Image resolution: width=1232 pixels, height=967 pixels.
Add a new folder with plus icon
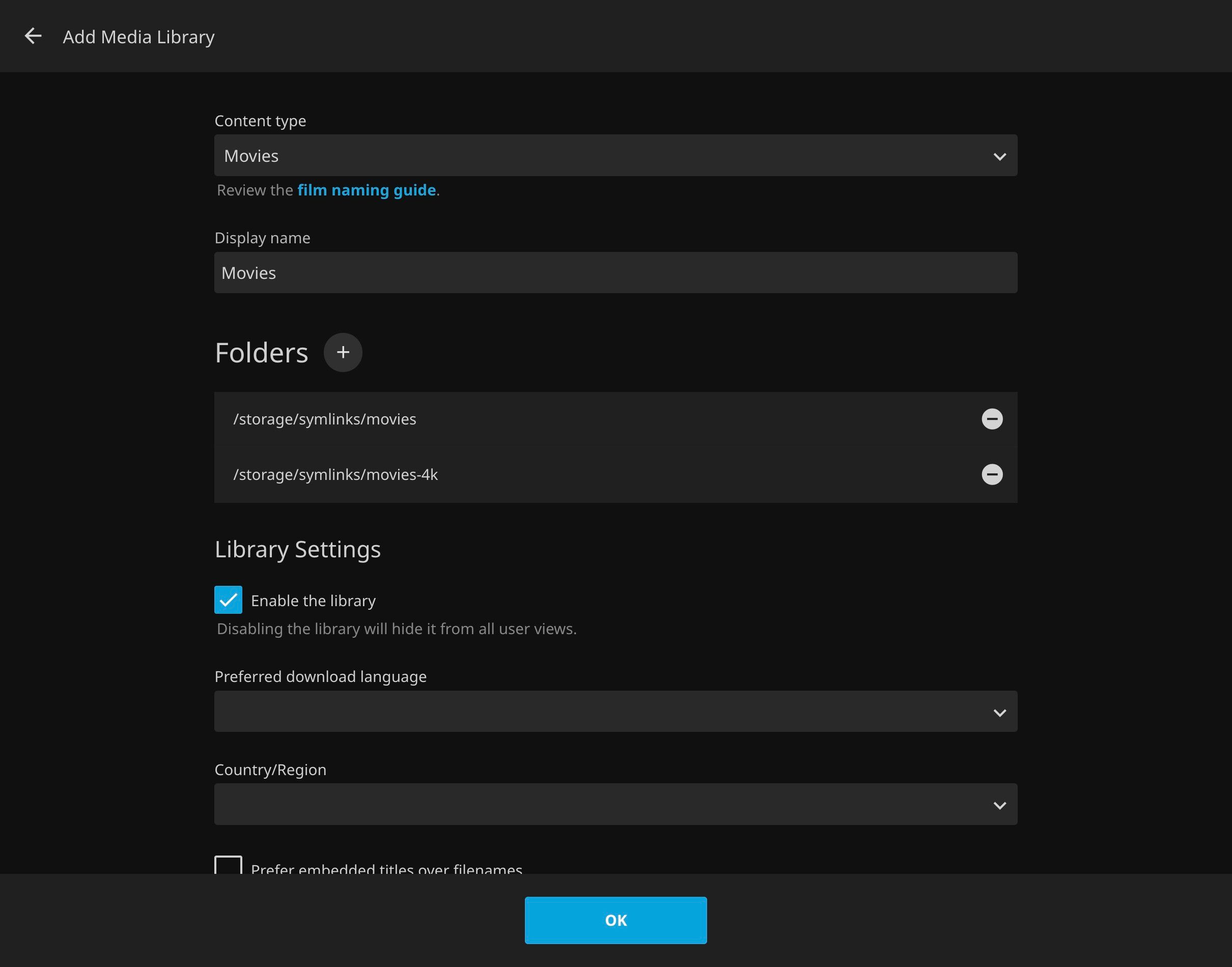(343, 352)
